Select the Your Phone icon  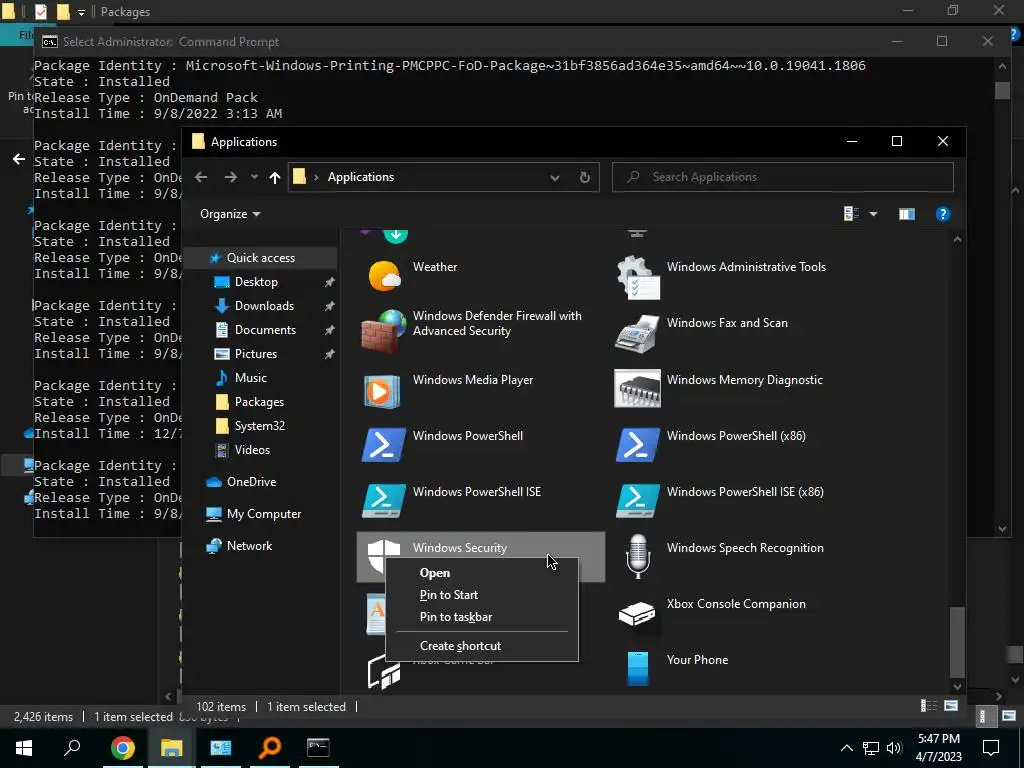coord(637,668)
